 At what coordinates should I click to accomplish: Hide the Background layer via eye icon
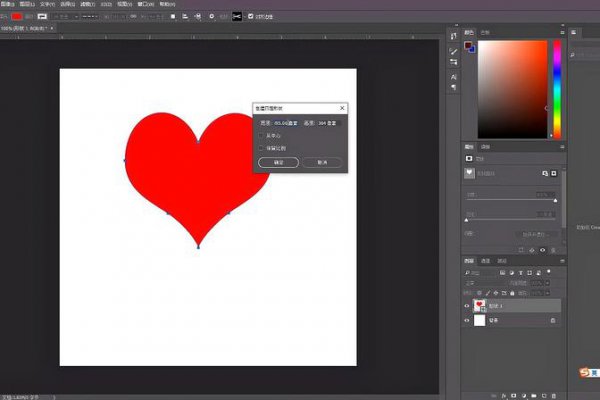(466, 320)
